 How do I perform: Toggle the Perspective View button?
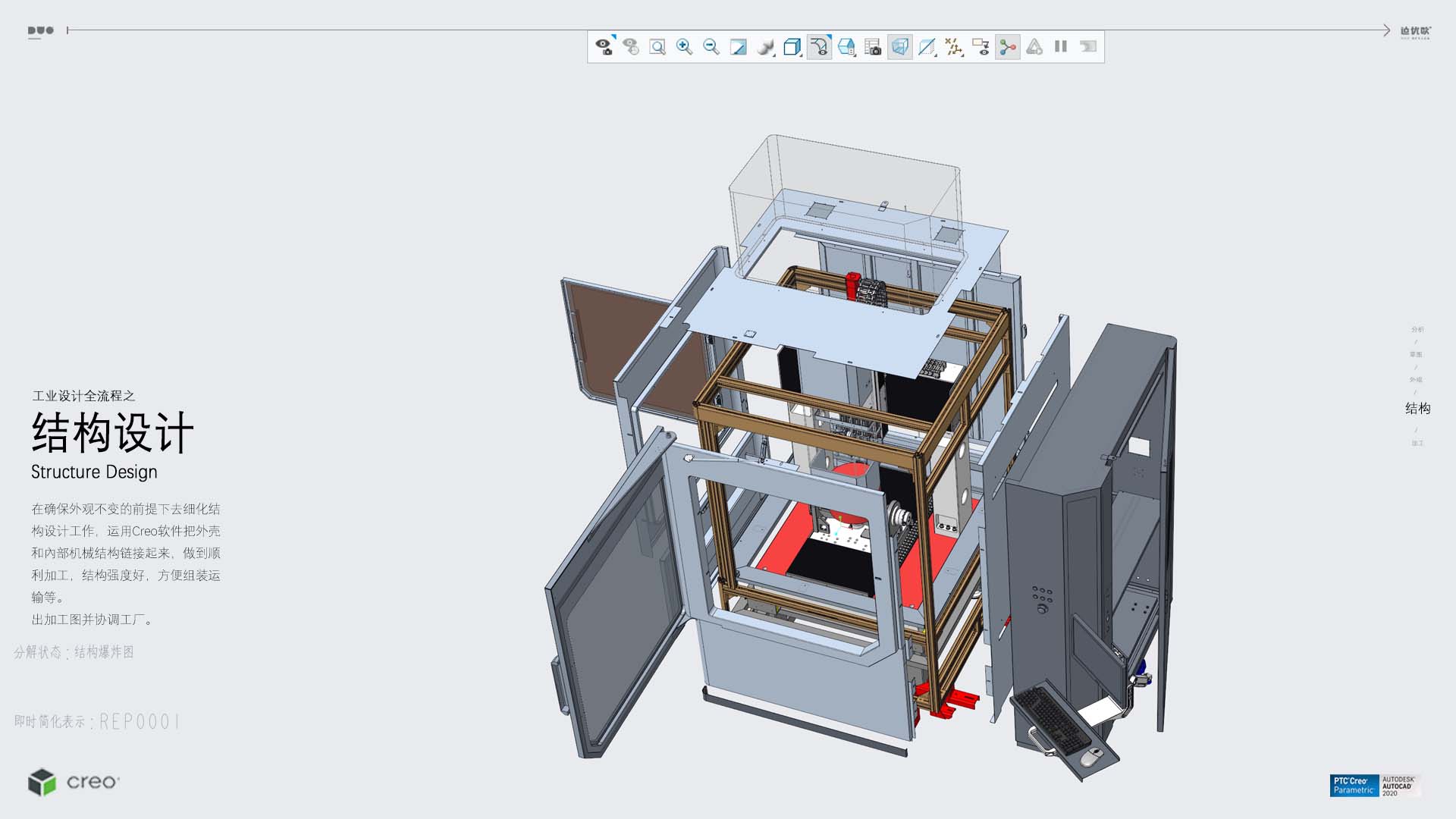(x=900, y=47)
